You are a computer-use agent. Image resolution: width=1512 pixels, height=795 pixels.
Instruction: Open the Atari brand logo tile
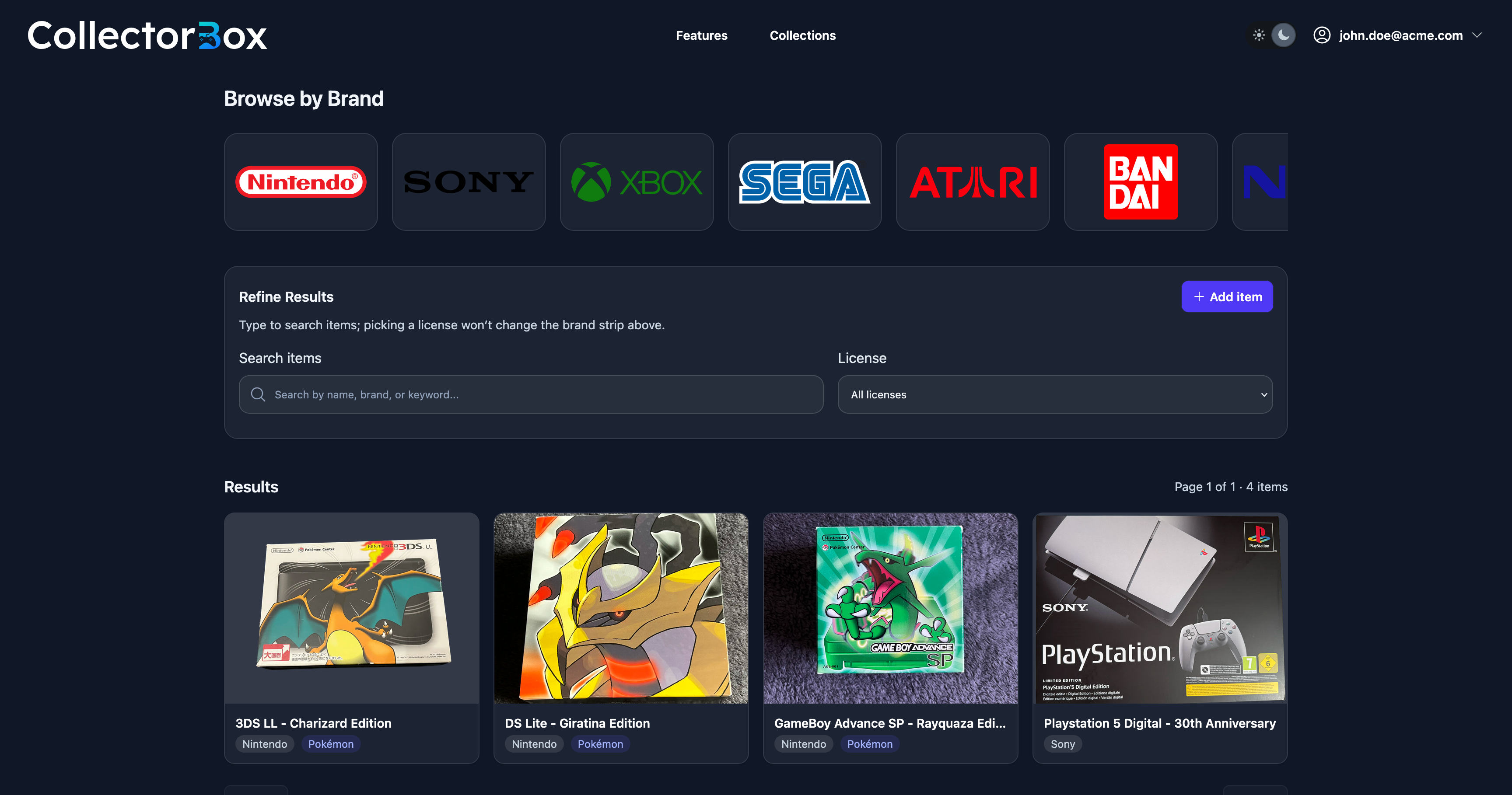click(972, 182)
